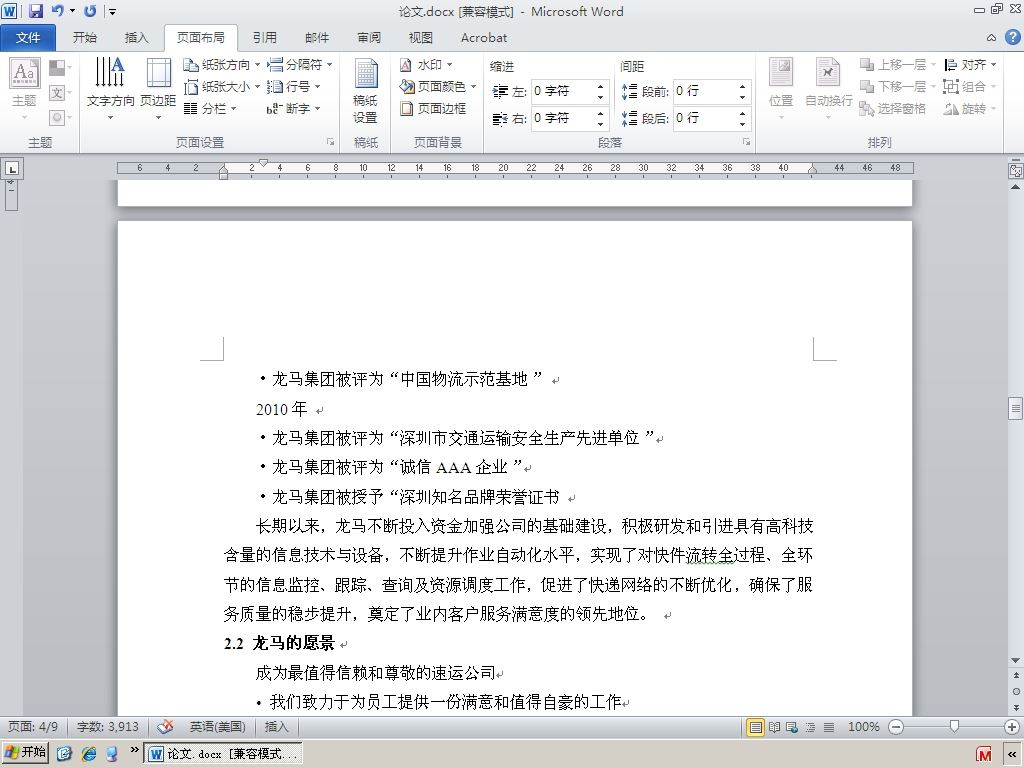The image size is (1024, 768).
Task: Click the 100% zoom level button
Action: point(863,726)
